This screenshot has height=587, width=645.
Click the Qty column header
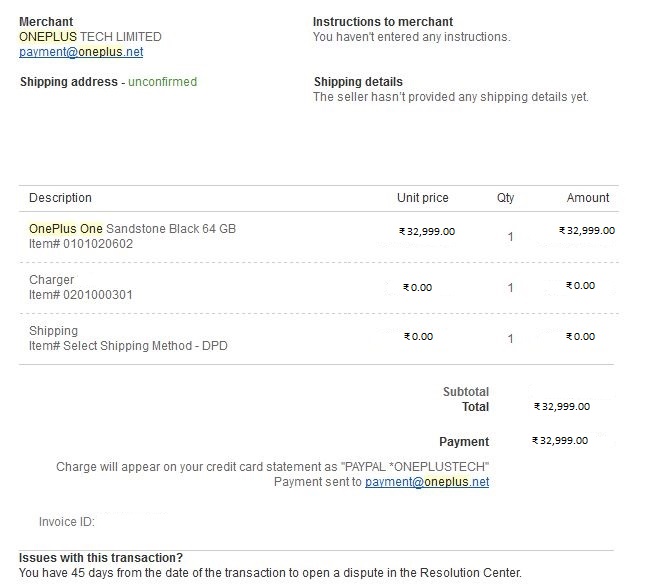(506, 198)
